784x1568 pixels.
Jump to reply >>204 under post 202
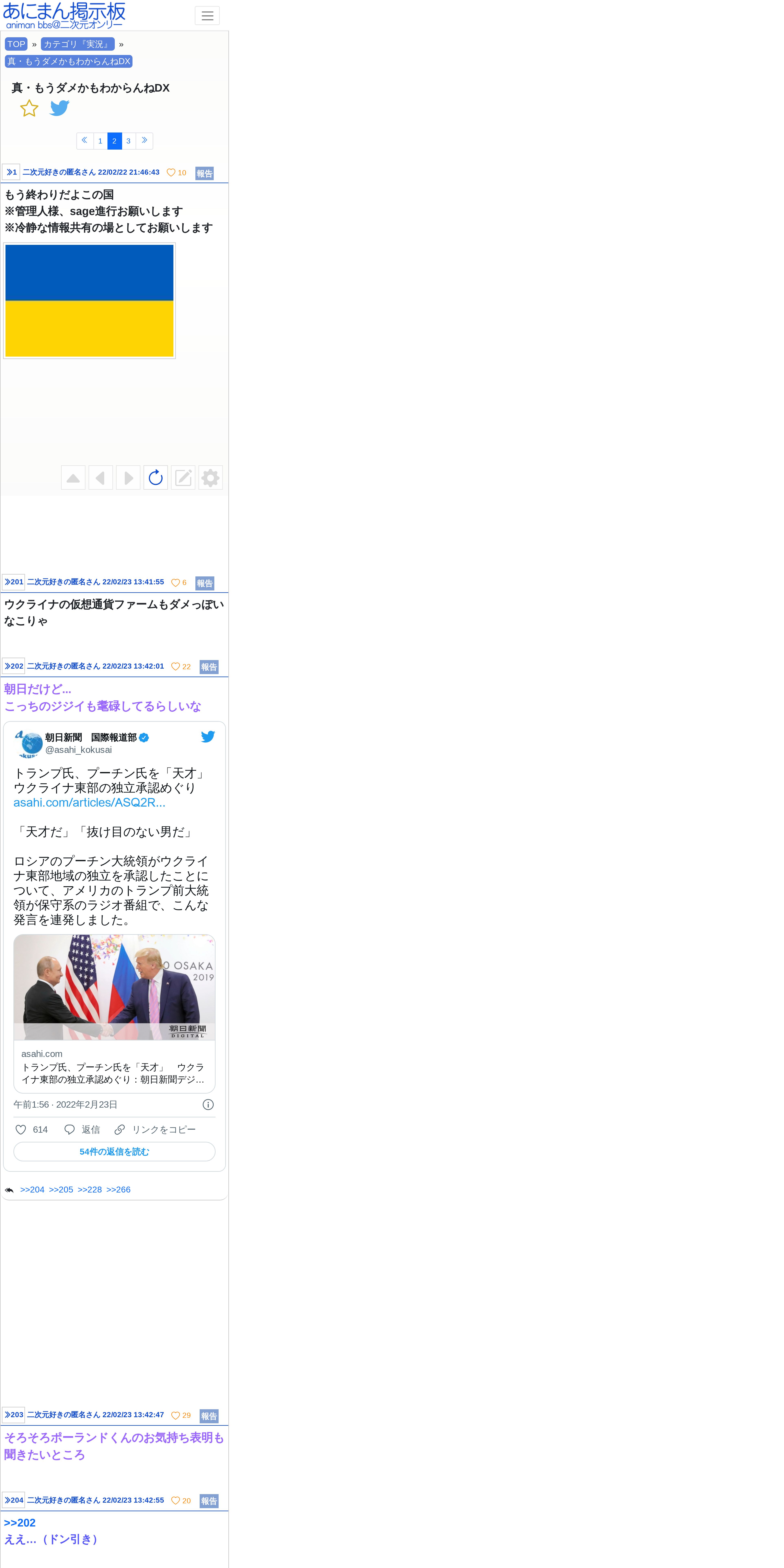[32, 1189]
